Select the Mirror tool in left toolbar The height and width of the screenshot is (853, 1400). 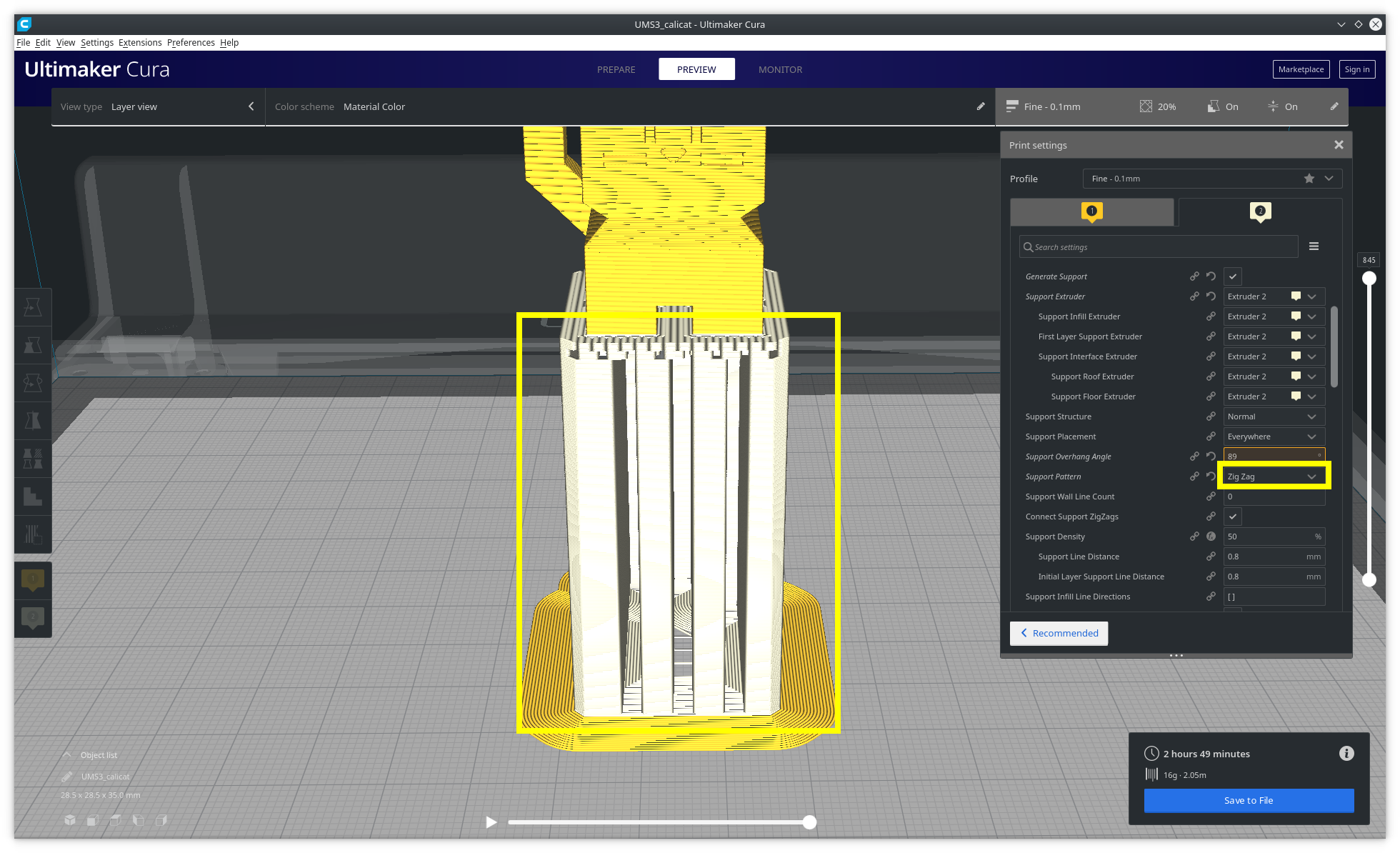point(33,421)
